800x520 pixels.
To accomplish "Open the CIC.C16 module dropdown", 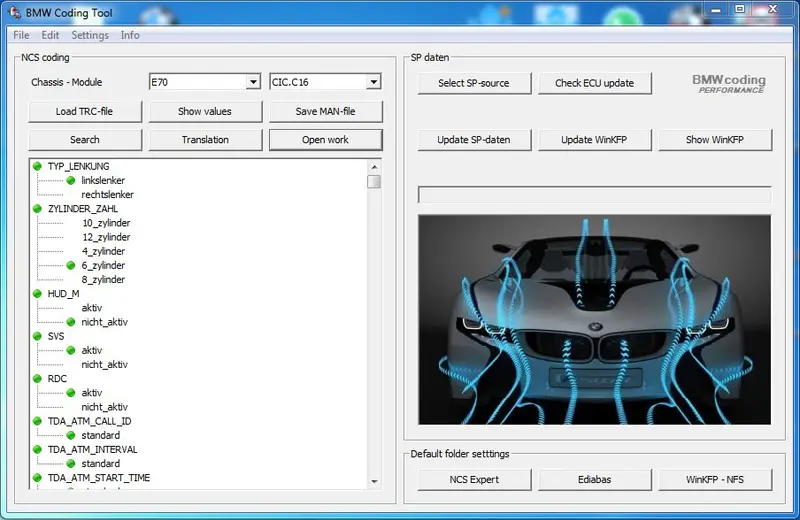I will (x=373, y=82).
